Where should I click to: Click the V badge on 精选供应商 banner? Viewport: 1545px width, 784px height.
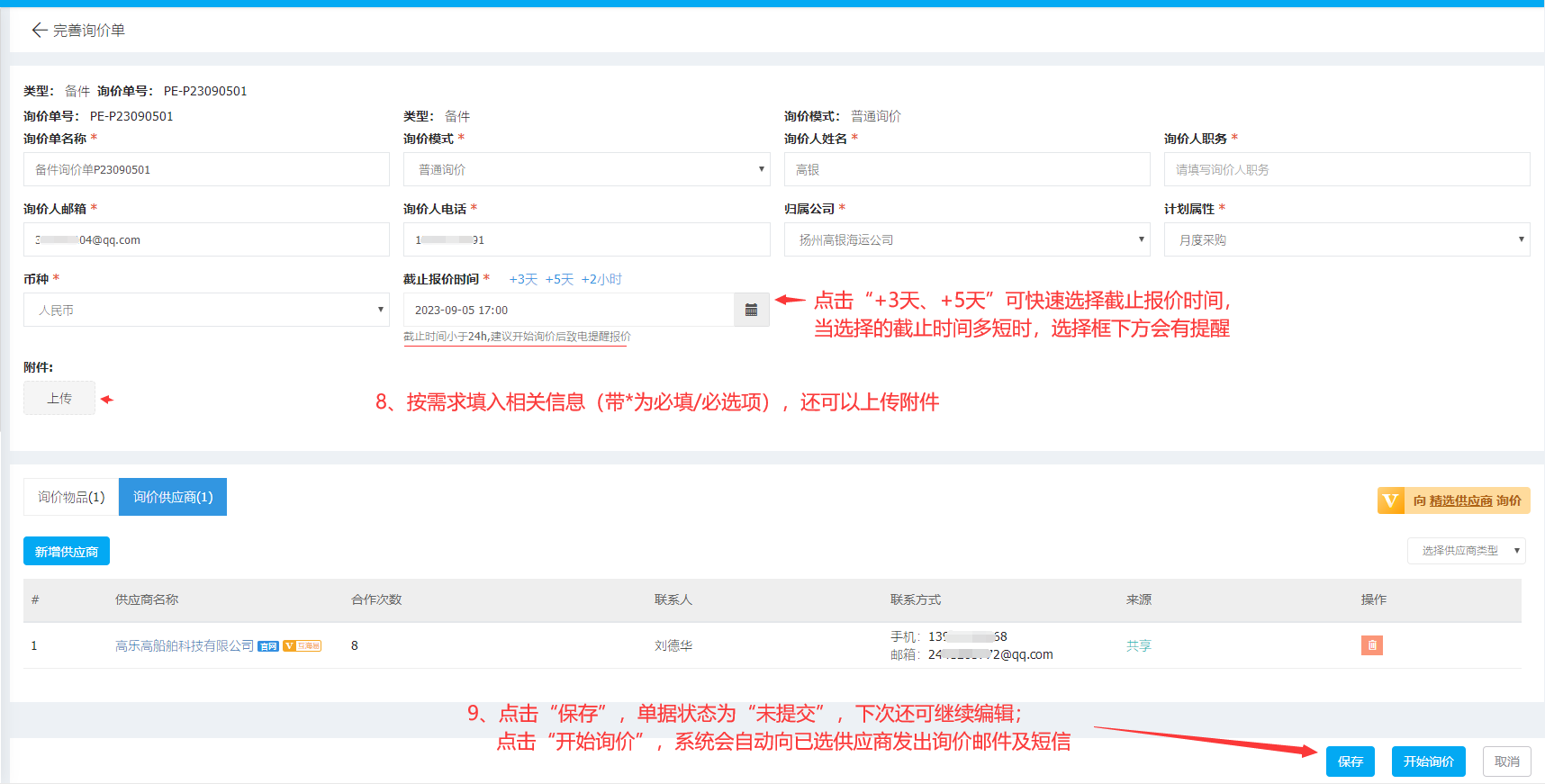coord(1391,500)
